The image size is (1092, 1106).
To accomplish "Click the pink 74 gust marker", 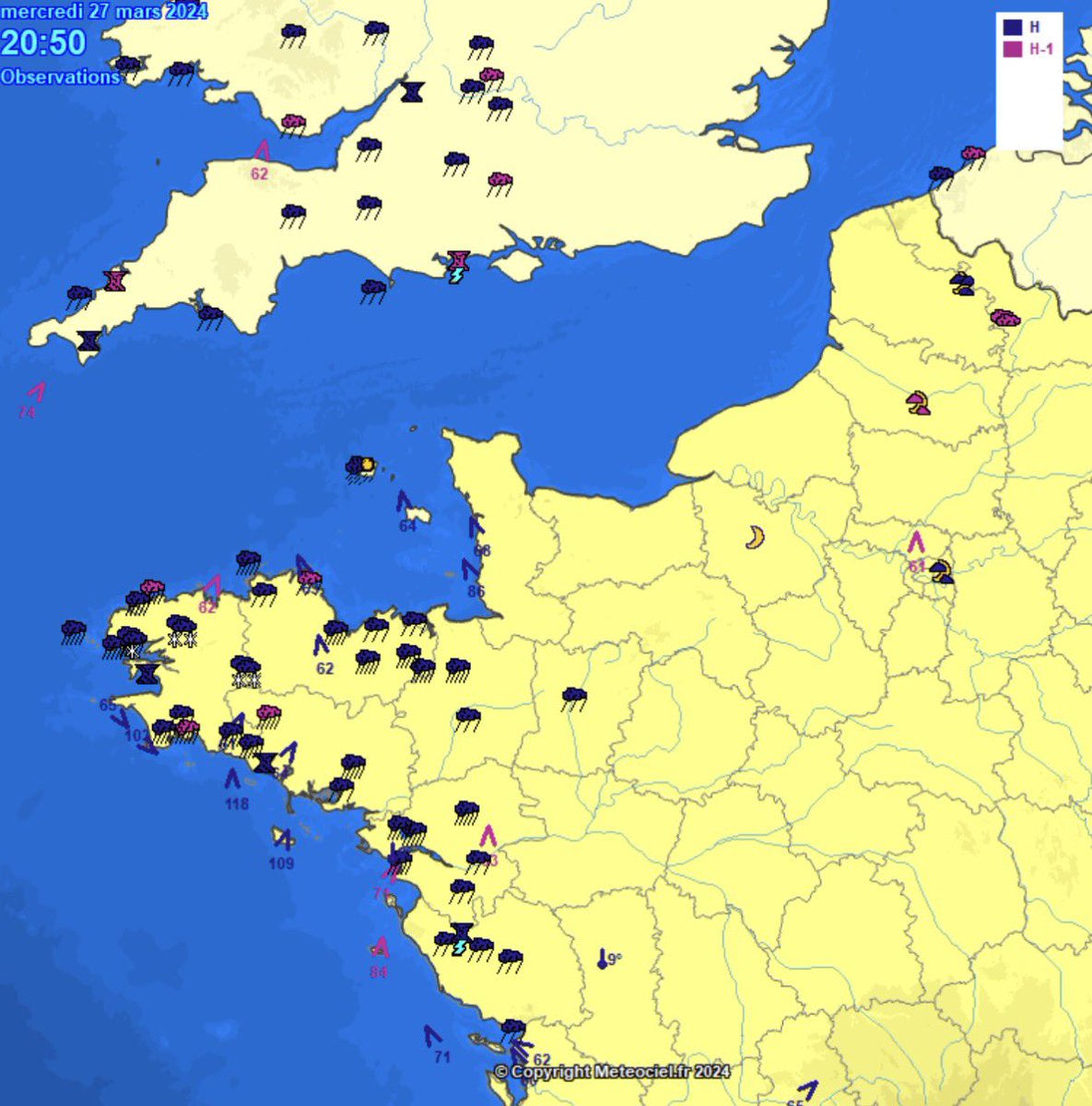I will 32,401.
